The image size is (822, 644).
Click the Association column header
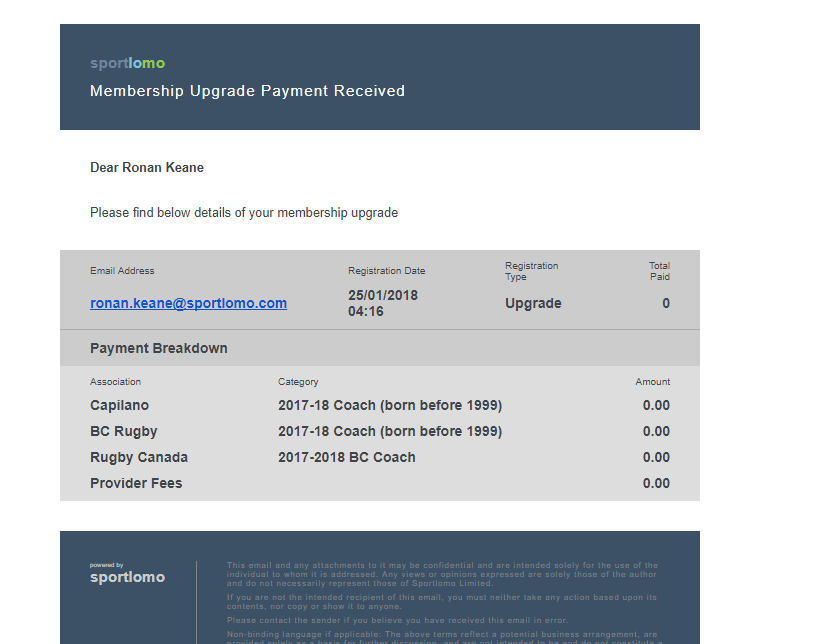click(115, 382)
